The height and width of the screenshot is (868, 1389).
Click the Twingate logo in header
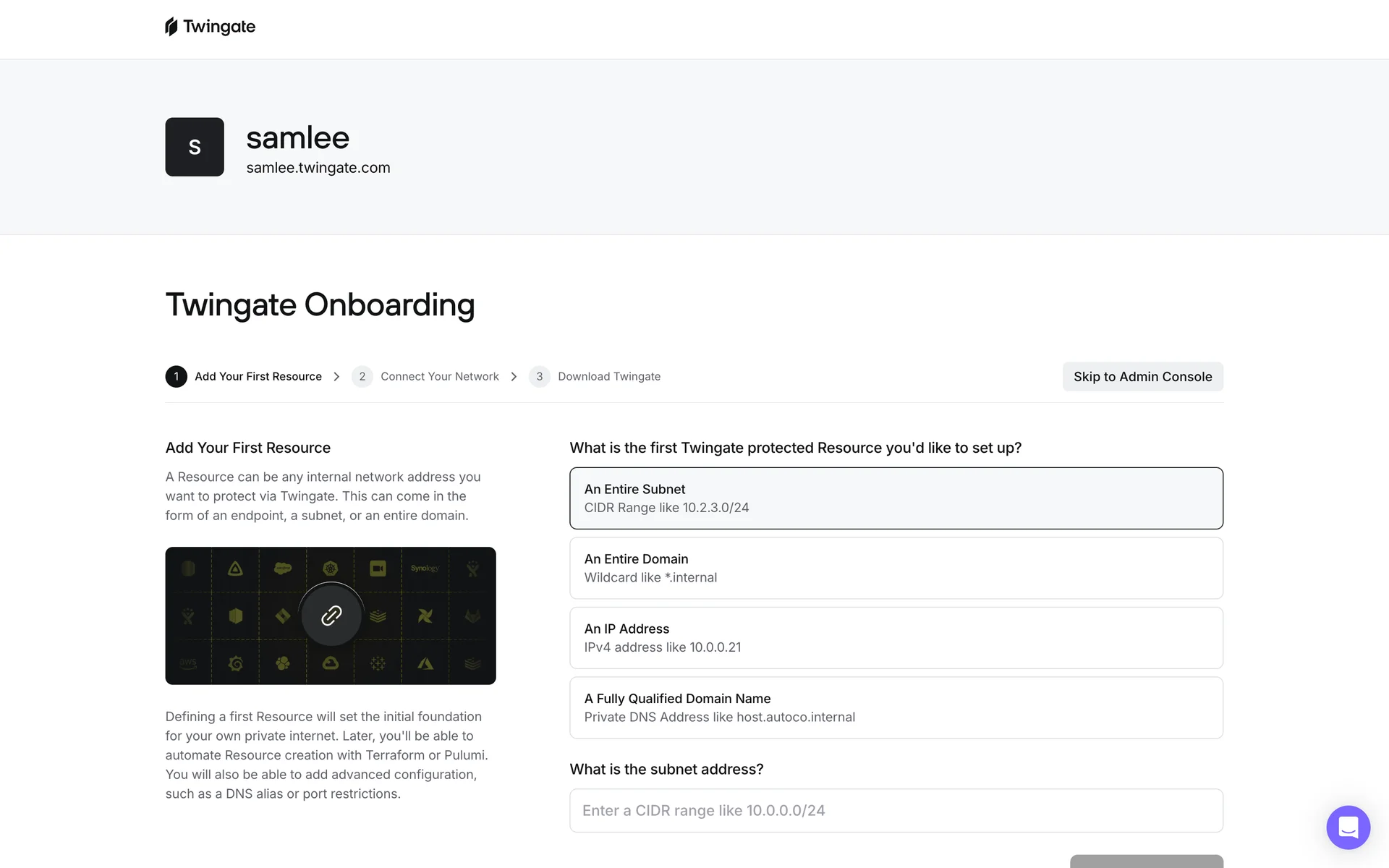point(210,27)
